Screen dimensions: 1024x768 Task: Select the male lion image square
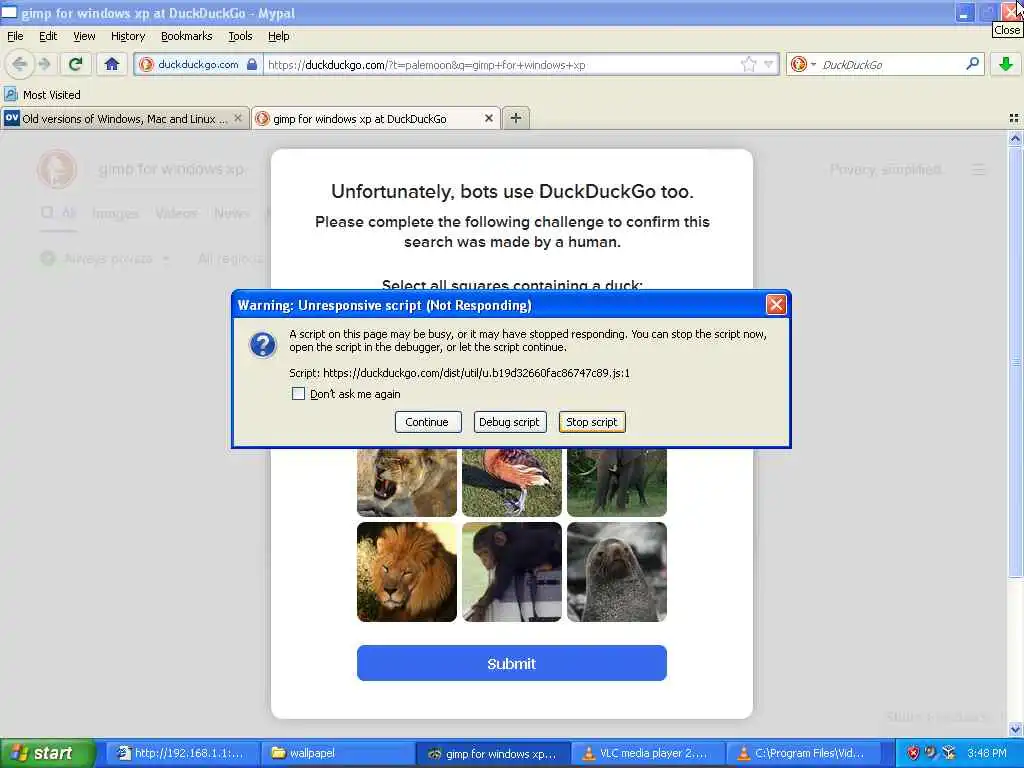[x=407, y=571]
